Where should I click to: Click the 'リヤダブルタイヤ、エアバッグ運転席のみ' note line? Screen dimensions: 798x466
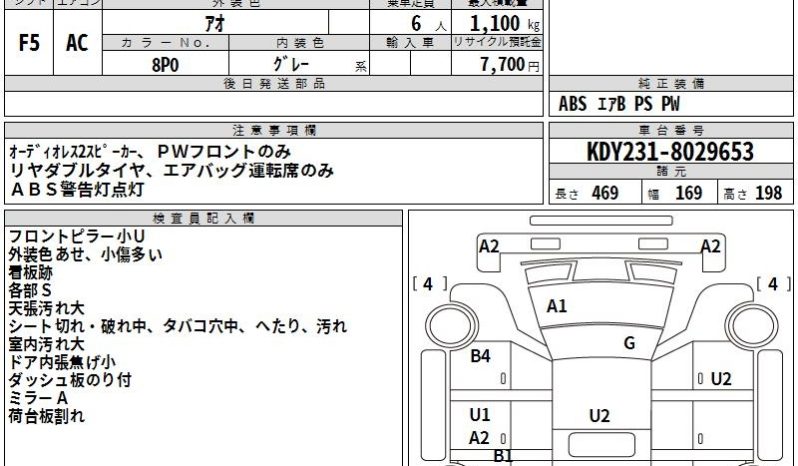click(172, 170)
